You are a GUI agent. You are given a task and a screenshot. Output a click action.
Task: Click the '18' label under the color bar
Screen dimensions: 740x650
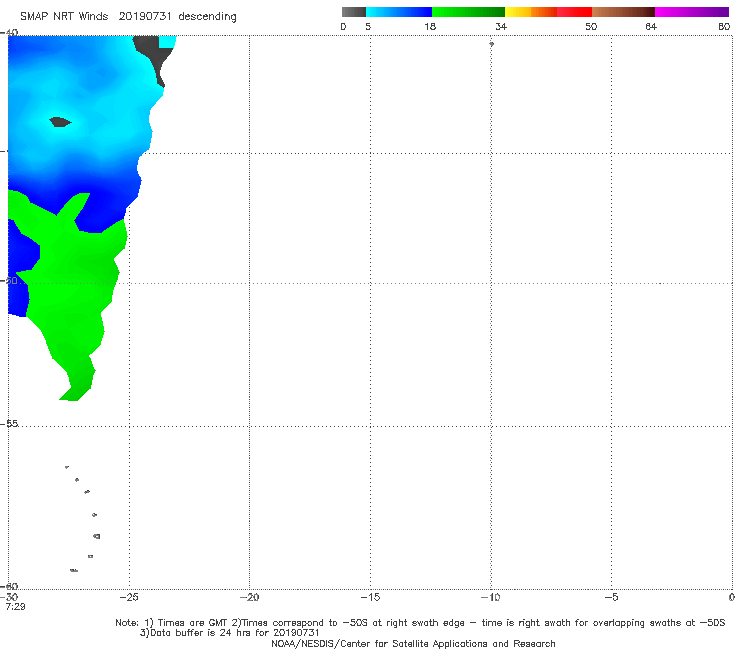pos(430,26)
